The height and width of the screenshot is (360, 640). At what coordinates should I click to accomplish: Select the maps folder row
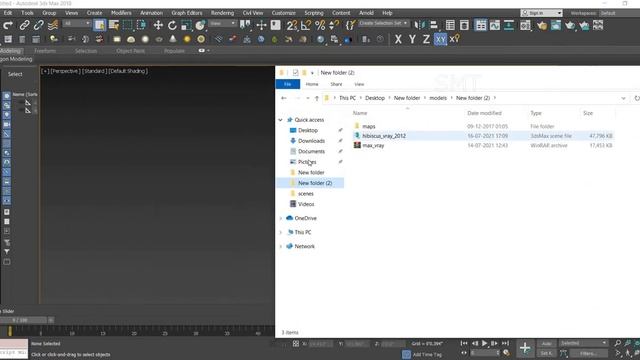pos(484,127)
